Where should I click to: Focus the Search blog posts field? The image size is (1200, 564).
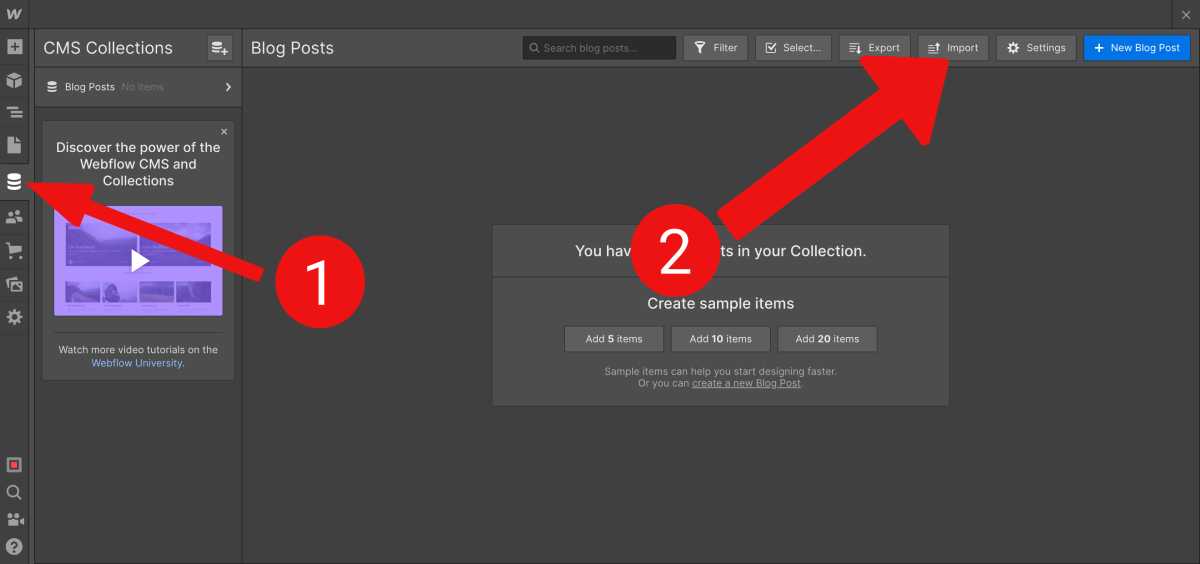tap(599, 47)
